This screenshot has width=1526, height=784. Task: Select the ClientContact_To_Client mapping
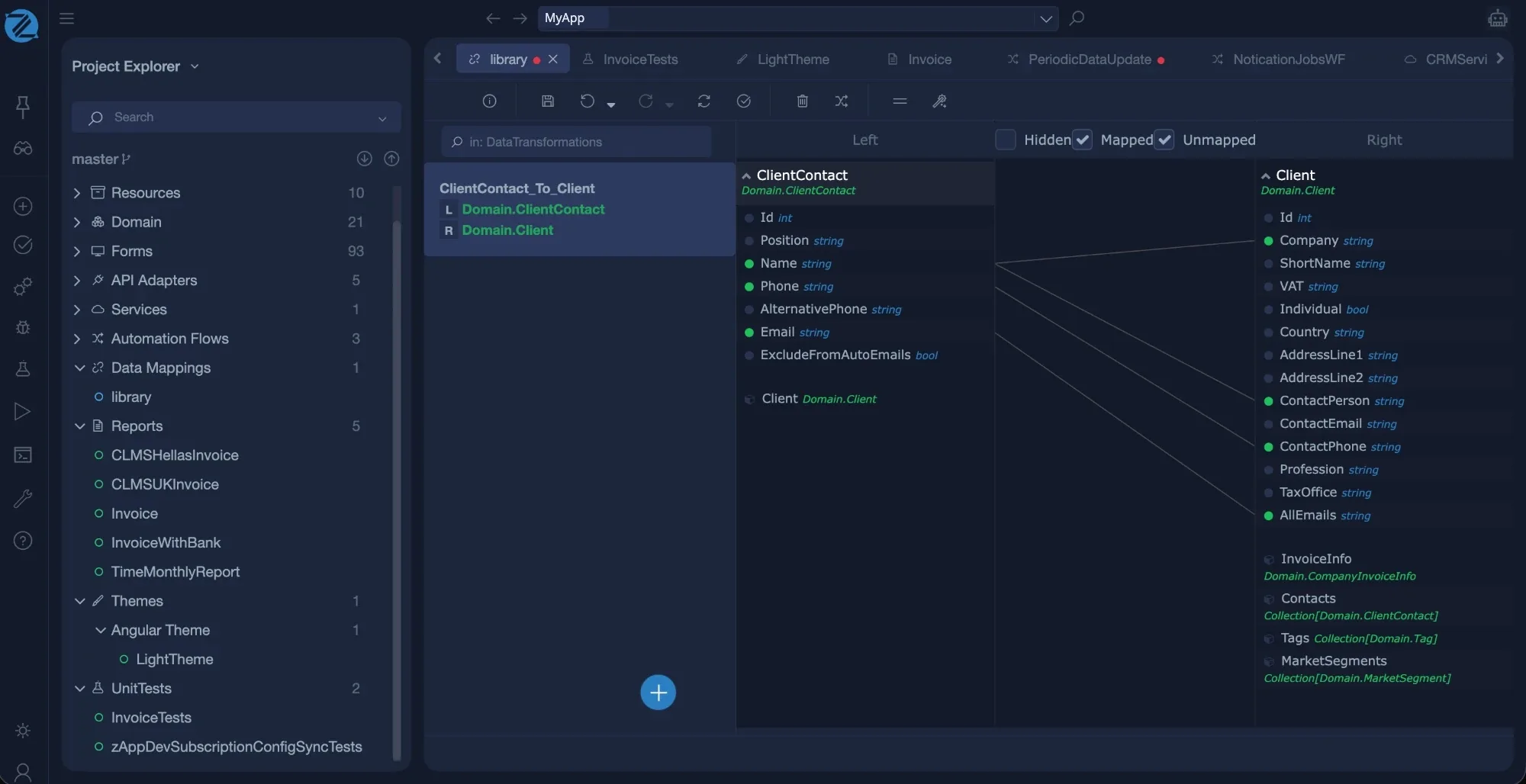(x=579, y=209)
